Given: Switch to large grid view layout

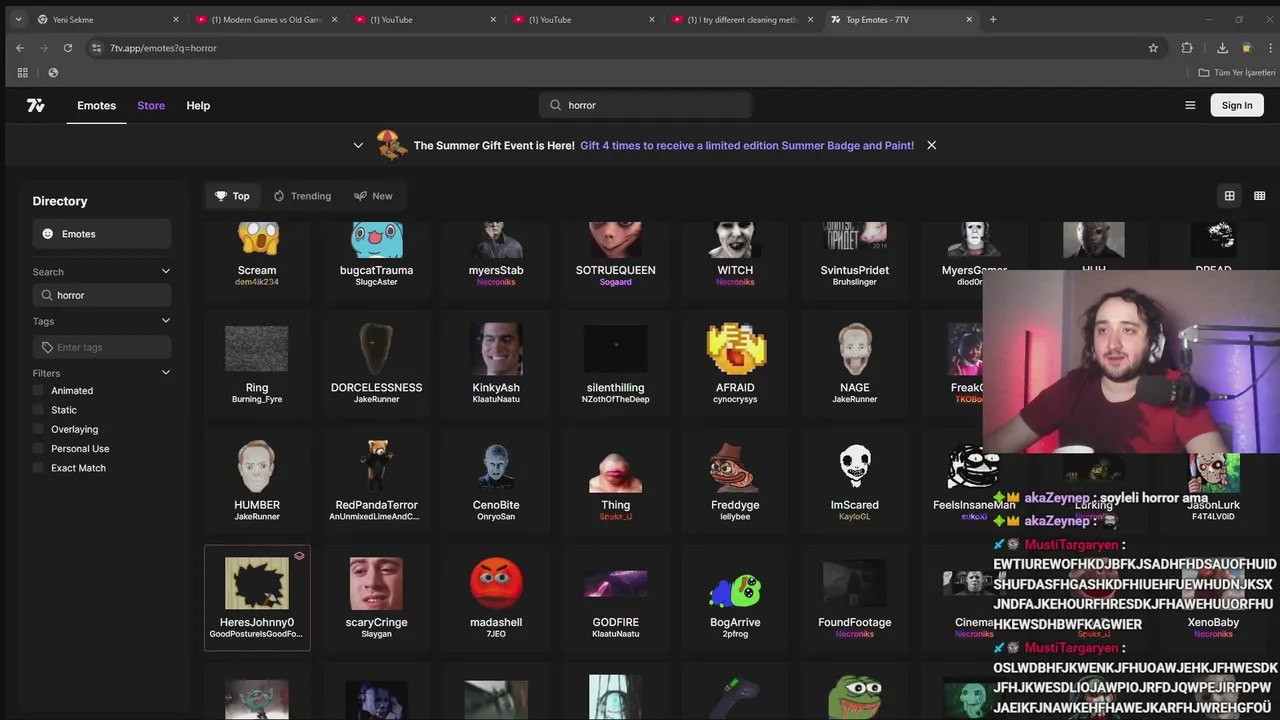Looking at the screenshot, I should pyautogui.click(x=1230, y=196).
